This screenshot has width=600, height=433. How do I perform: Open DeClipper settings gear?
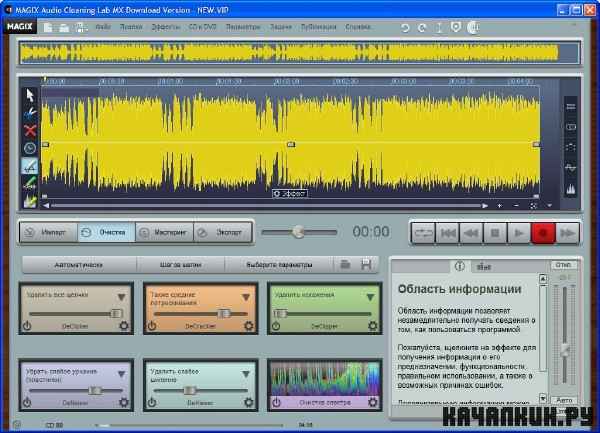pos(372,326)
